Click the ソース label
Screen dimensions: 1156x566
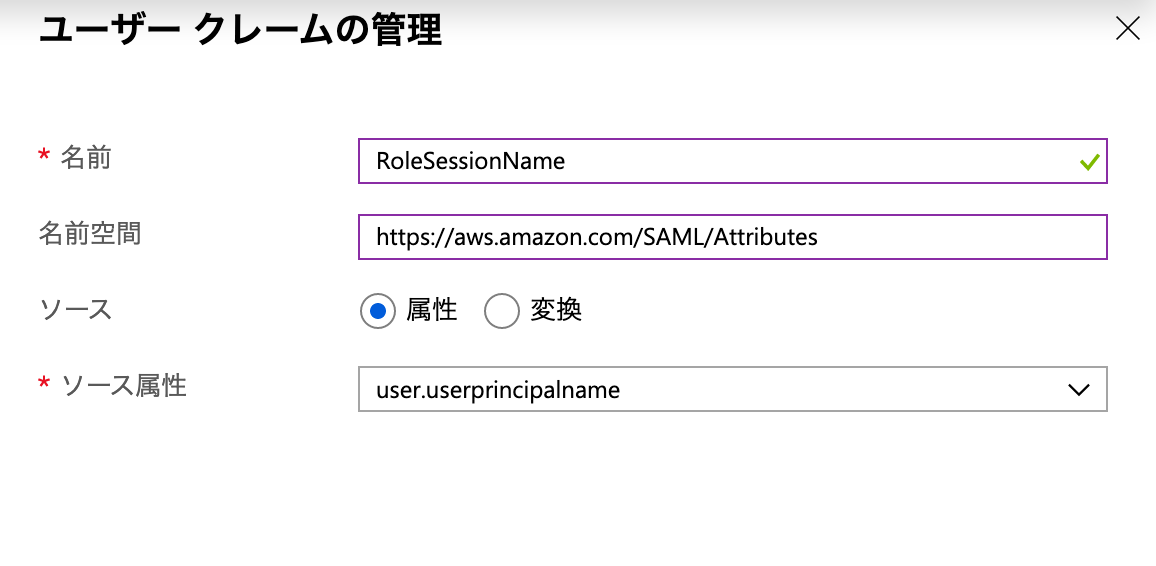tap(75, 310)
